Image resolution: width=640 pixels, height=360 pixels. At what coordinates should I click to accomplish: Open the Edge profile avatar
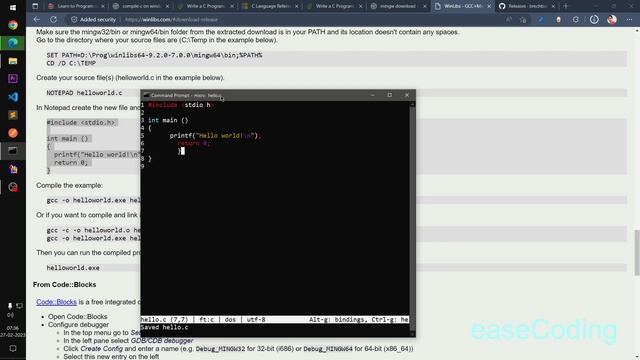611,19
